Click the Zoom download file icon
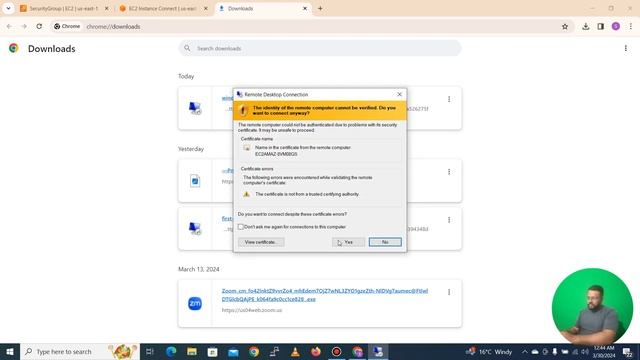This screenshot has width=640, height=360. click(x=195, y=303)
